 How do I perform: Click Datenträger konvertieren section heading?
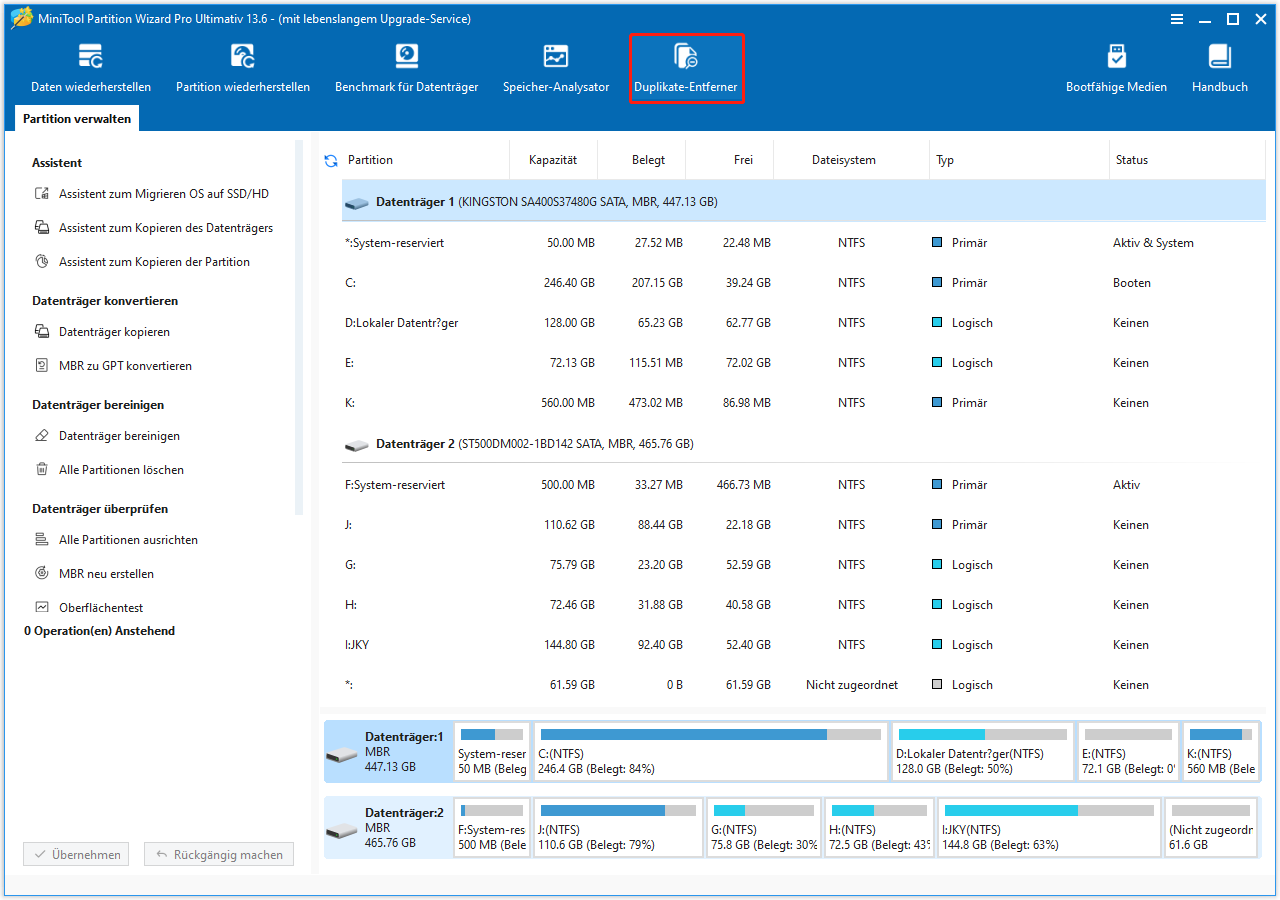pos(105,301)
